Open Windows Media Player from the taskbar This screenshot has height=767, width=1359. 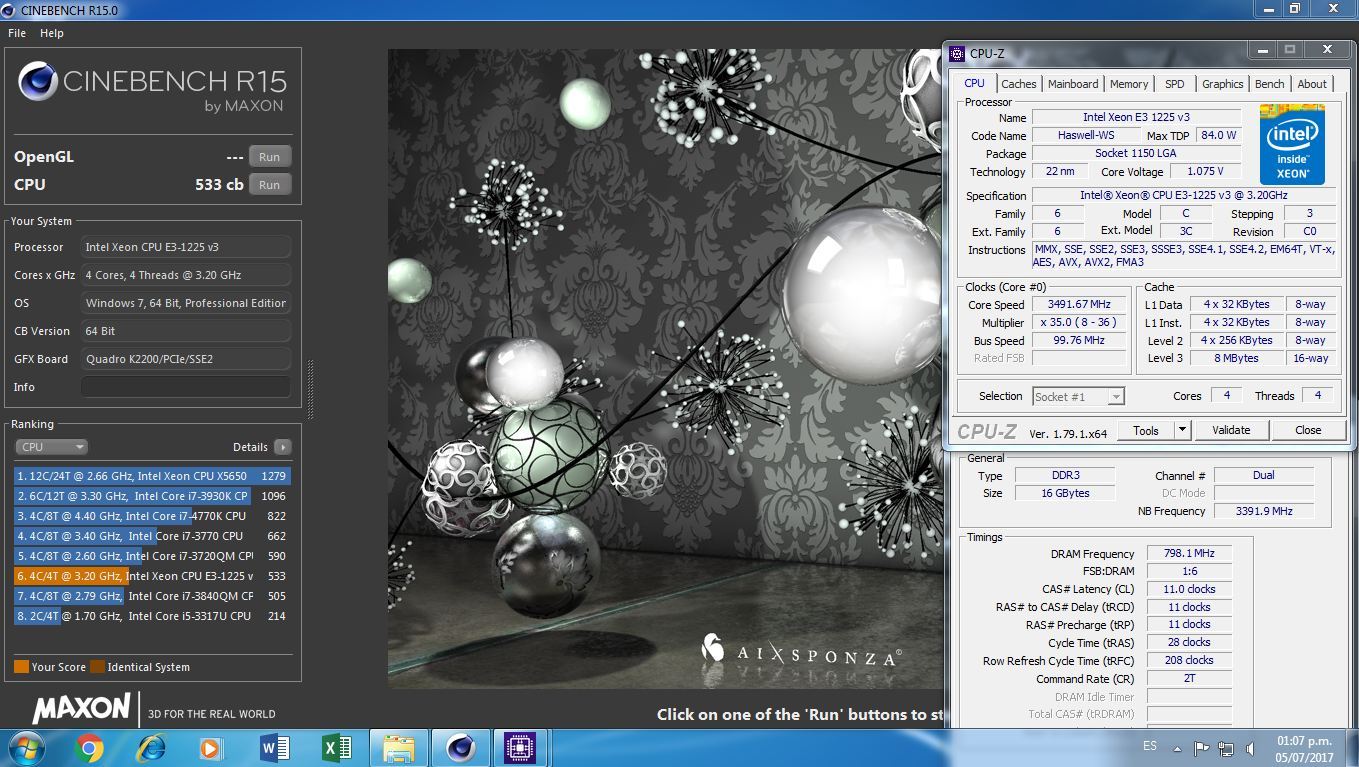[x=211, y=748]
